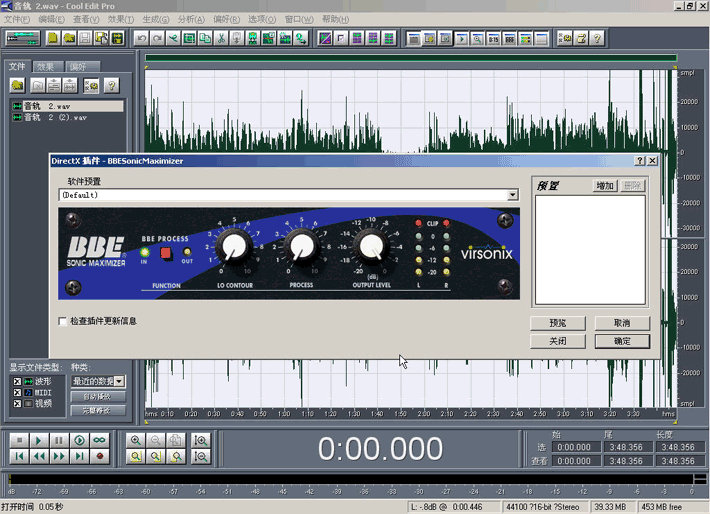Toggle the MIDI file type checkbox
This screenshot has width=710, height=514.
[x=16, y=393]
